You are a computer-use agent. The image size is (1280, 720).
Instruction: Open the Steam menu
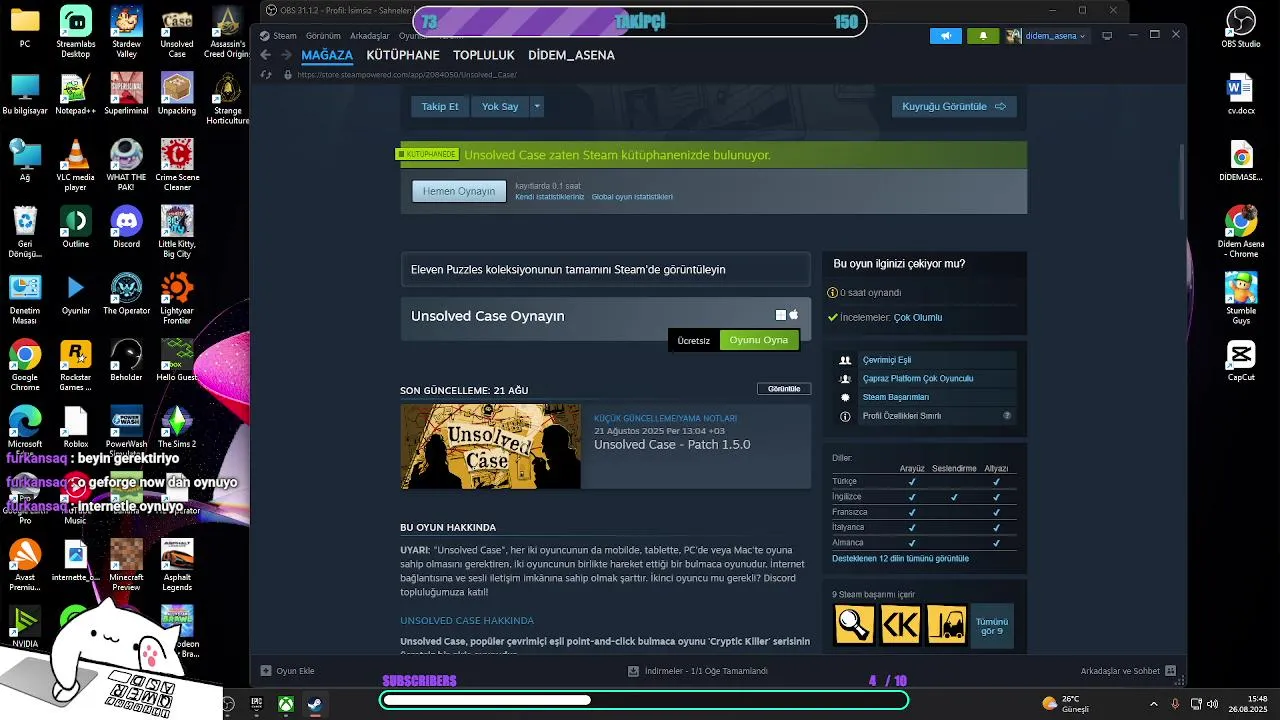pyautogui.click(x=285, y=36)
